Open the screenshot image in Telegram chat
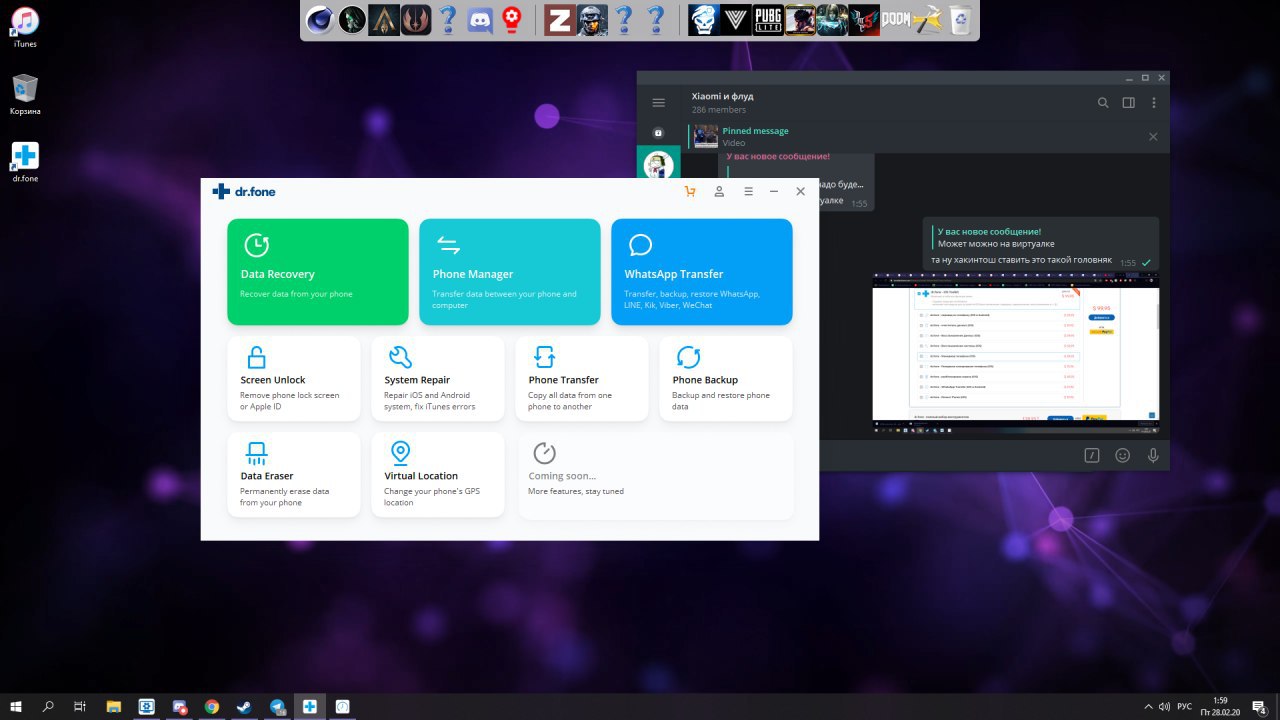This screenshot has height=720, width=1280. 1015,352
